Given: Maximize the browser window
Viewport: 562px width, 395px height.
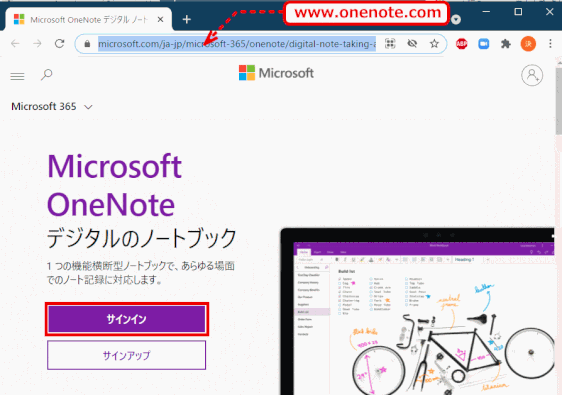Looking at the screenshot, I should pyautogui.click(x=518, y=12).
